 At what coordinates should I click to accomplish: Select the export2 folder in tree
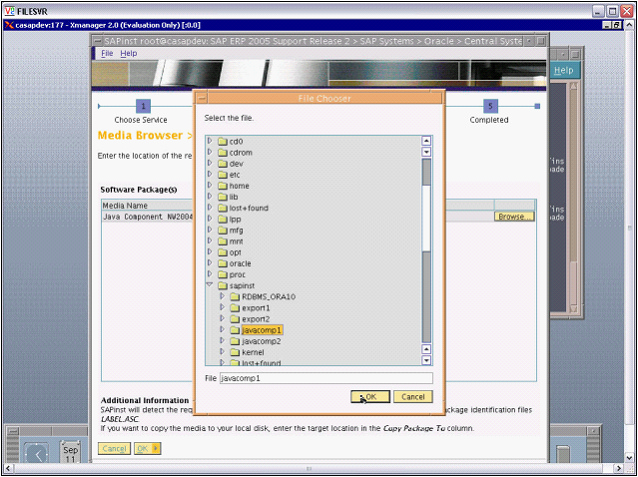(255, 318)
